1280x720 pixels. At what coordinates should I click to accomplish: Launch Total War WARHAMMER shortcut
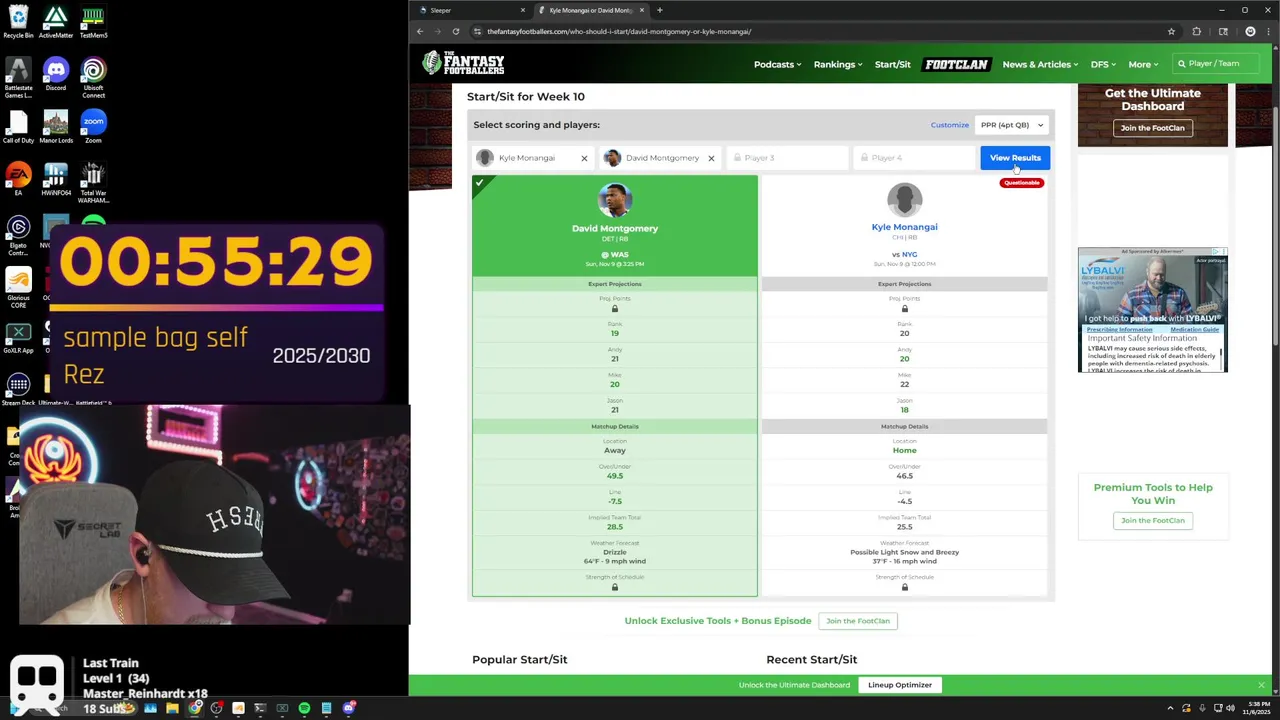(93, 183)
